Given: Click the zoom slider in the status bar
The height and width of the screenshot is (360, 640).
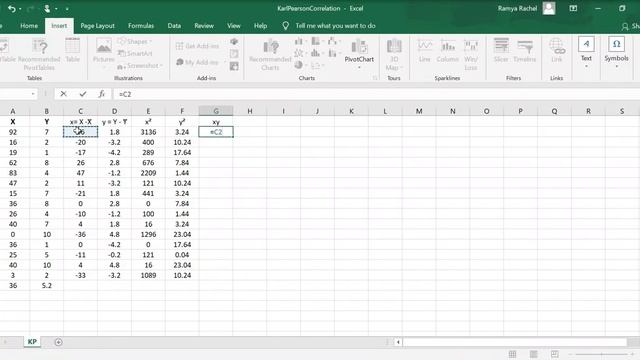Looking at the screenshot, I should tap(601, 354).
